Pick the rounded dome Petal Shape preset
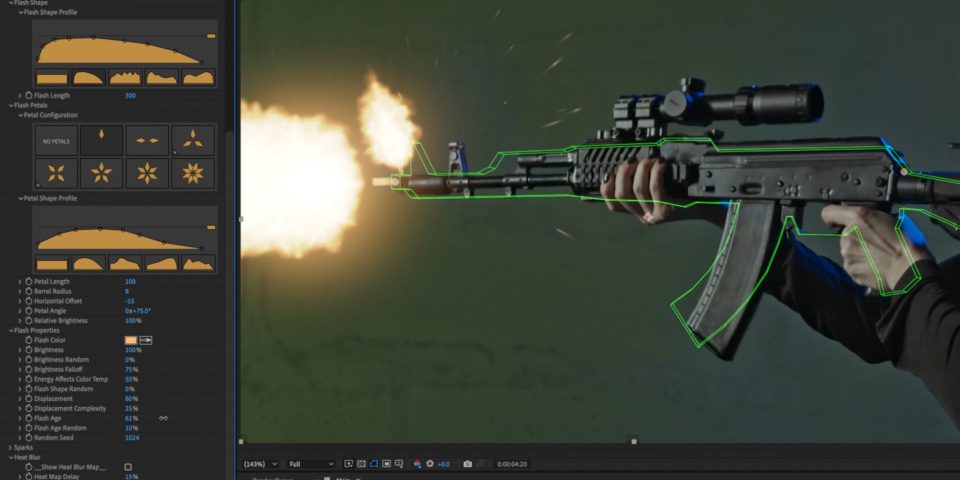Screen dimensions: 960x480 (x=89, y=263)
